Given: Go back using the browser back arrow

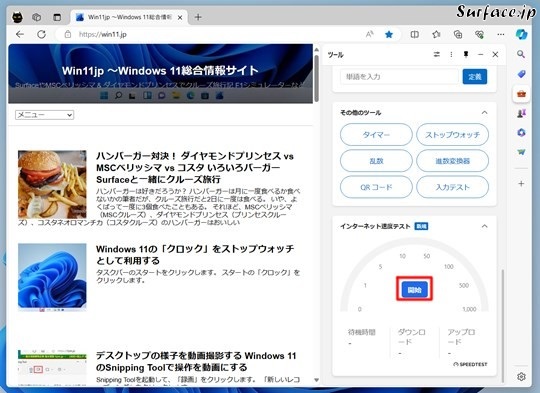Looking at the screenshot, I should click(x=20, y=34).
